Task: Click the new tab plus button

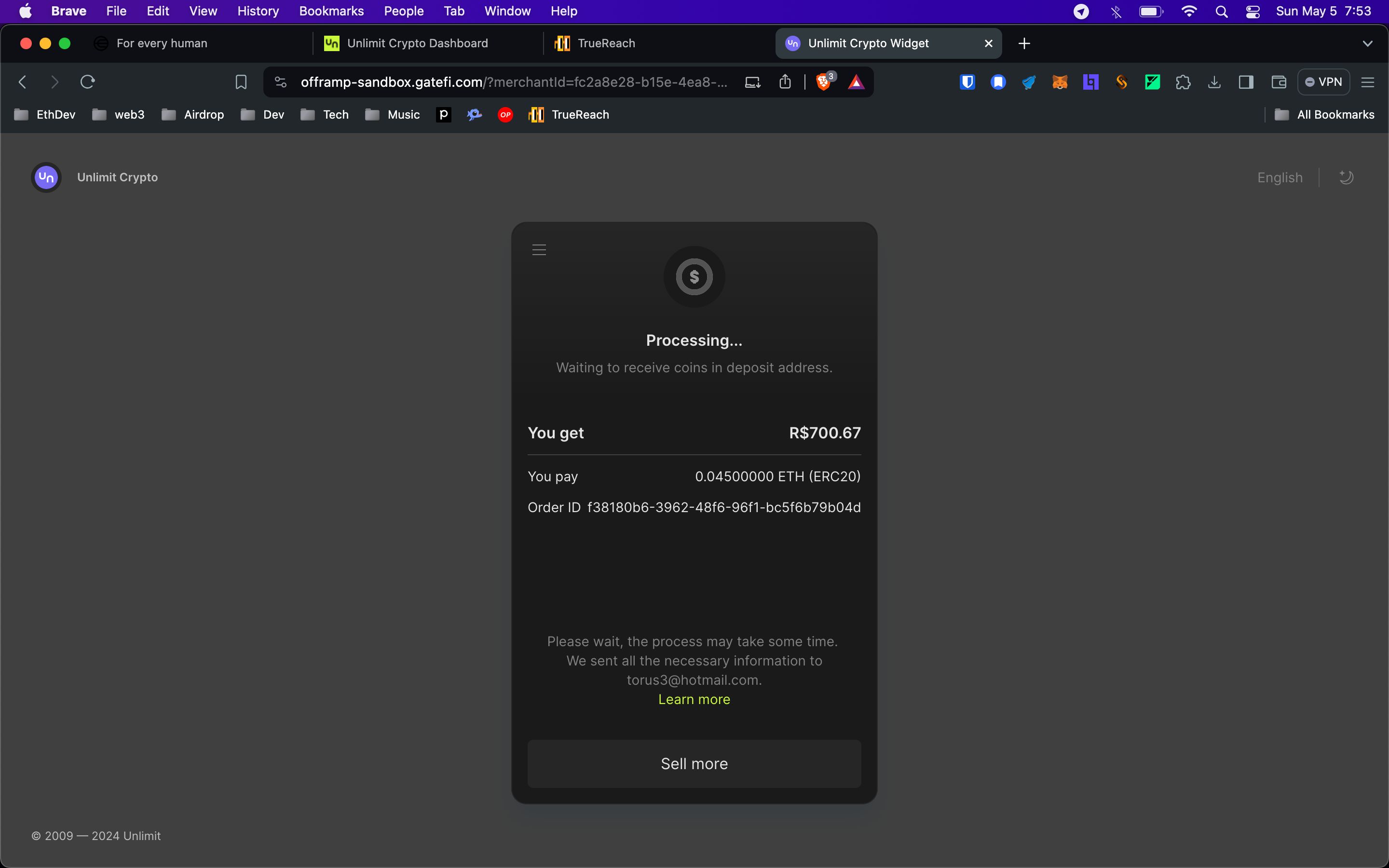Action: click(x=1024, y=43)
